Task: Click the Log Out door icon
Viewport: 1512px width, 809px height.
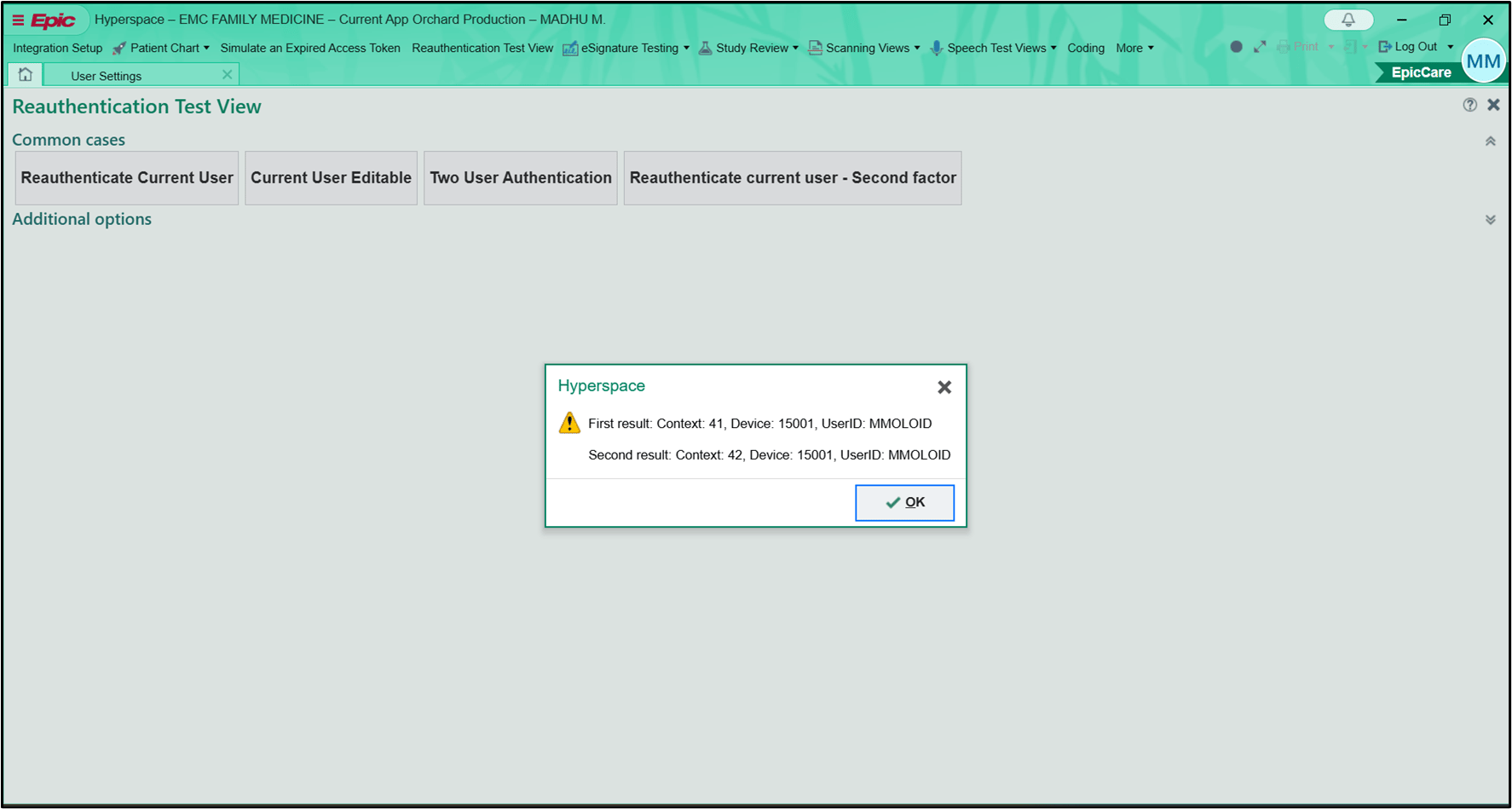Action: point(1385,47)
